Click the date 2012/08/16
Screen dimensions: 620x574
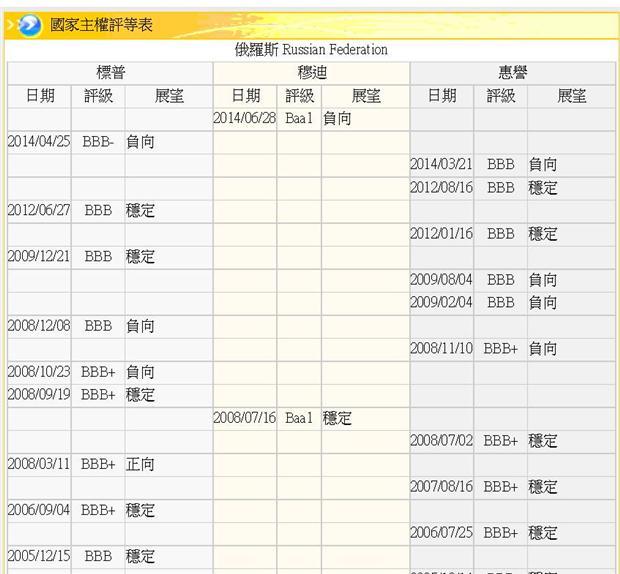click(441, 187)
